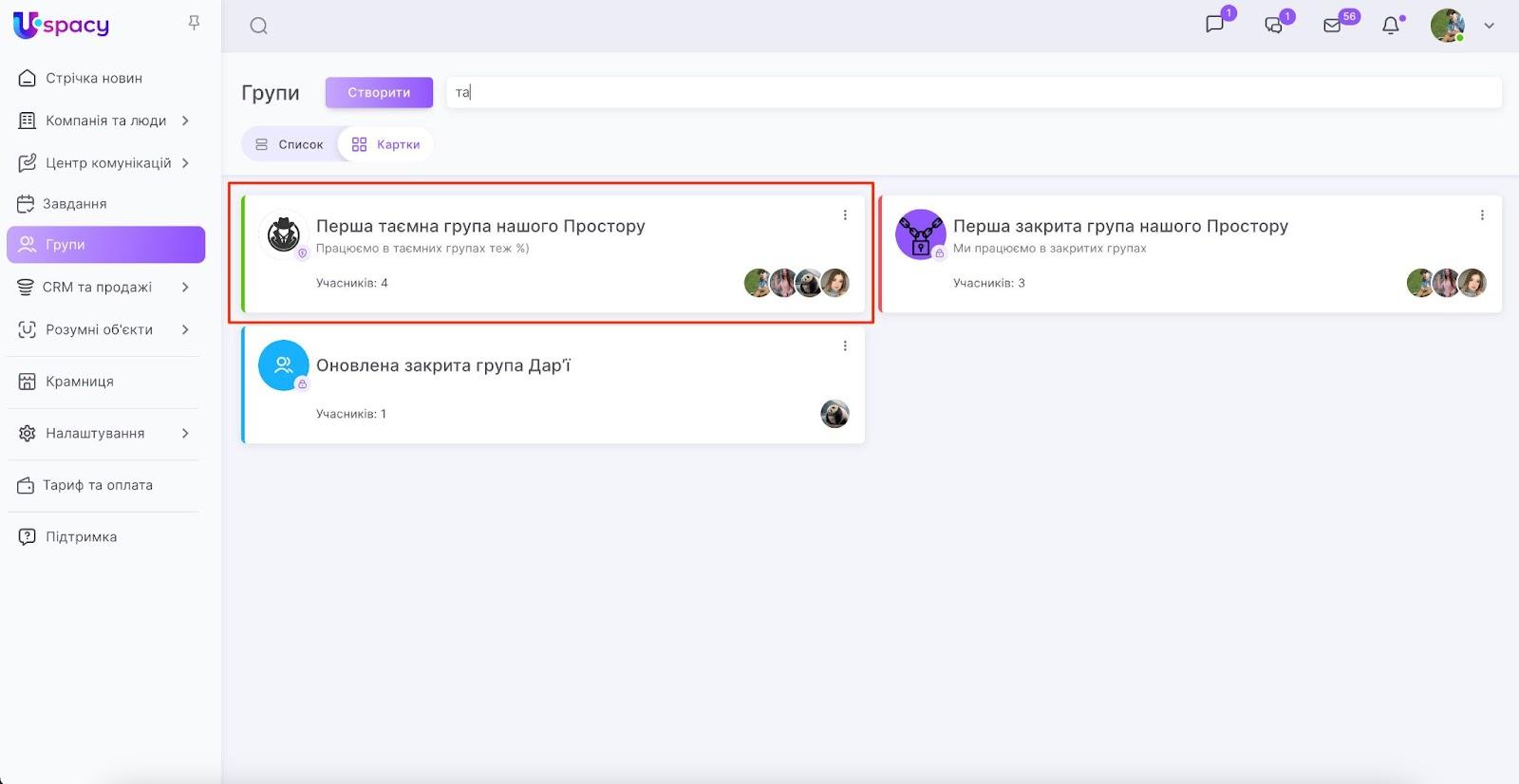Click 'Учасників: 3' on the closed group card
The image size is (1519, 784).
tap(989, 283)
